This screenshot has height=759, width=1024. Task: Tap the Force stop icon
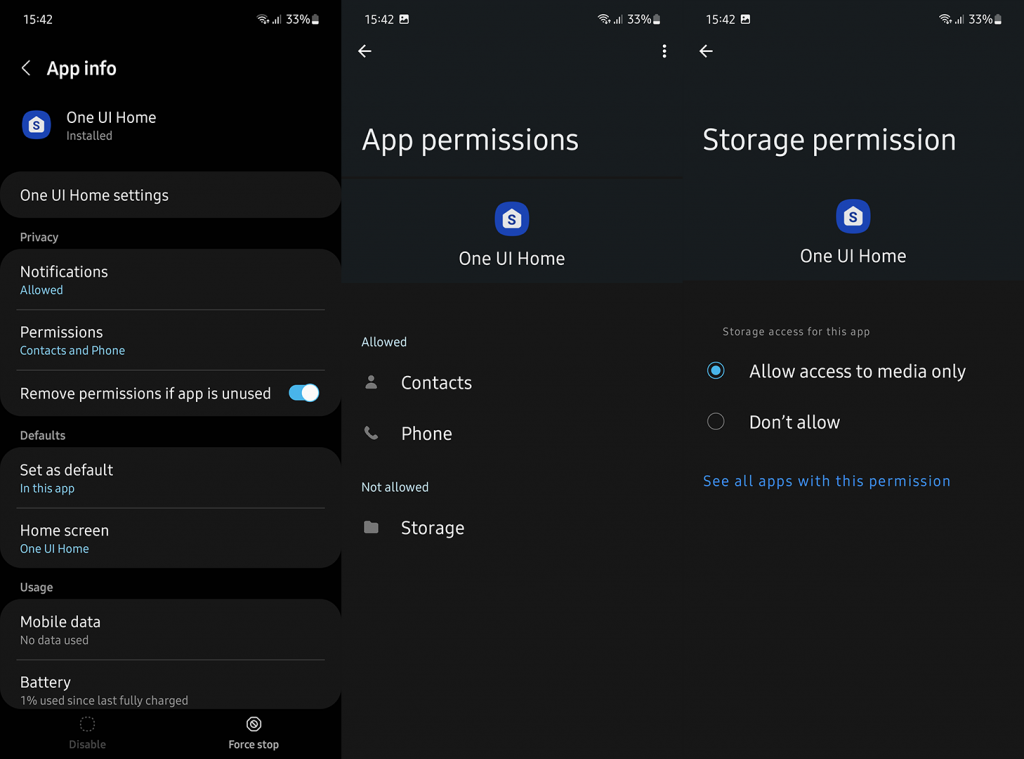coord(254,724)
